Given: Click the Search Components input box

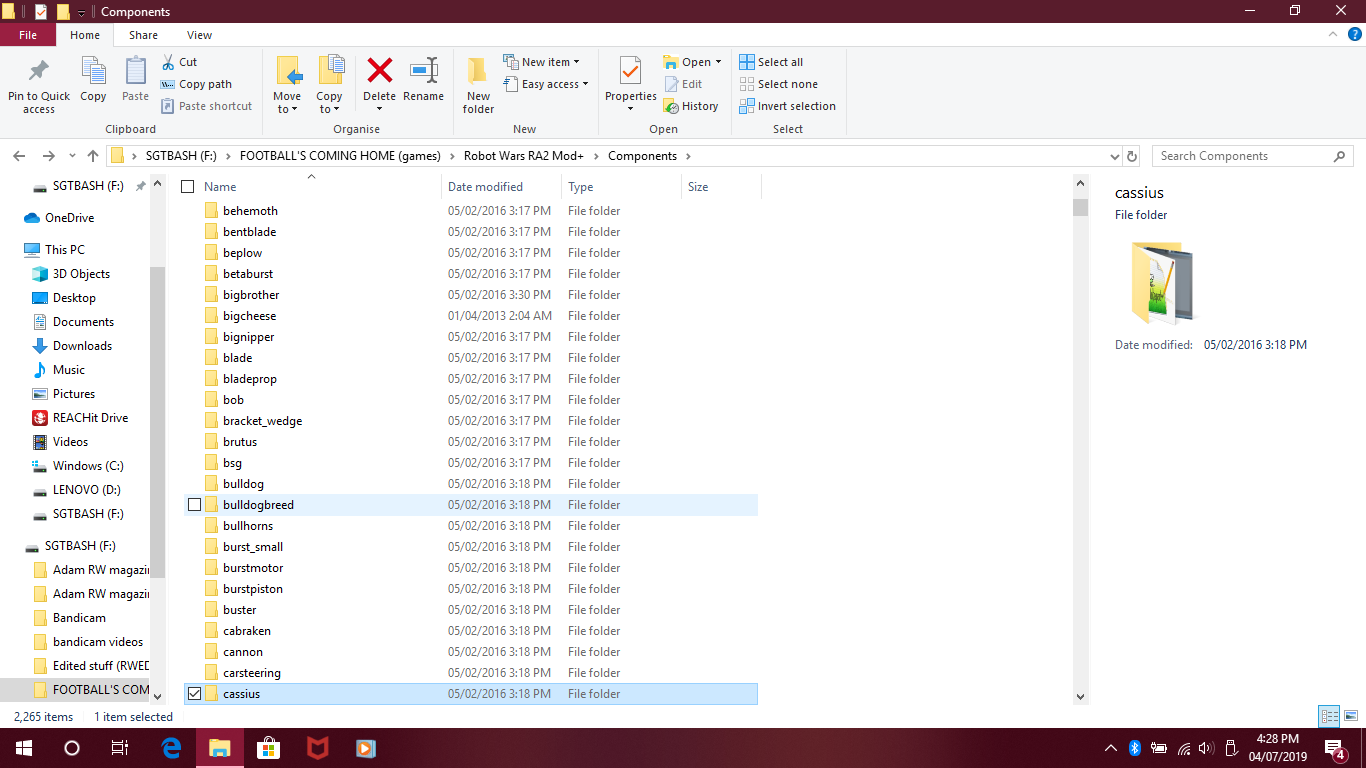Looking at the screenshot, I should point(1244,156).
